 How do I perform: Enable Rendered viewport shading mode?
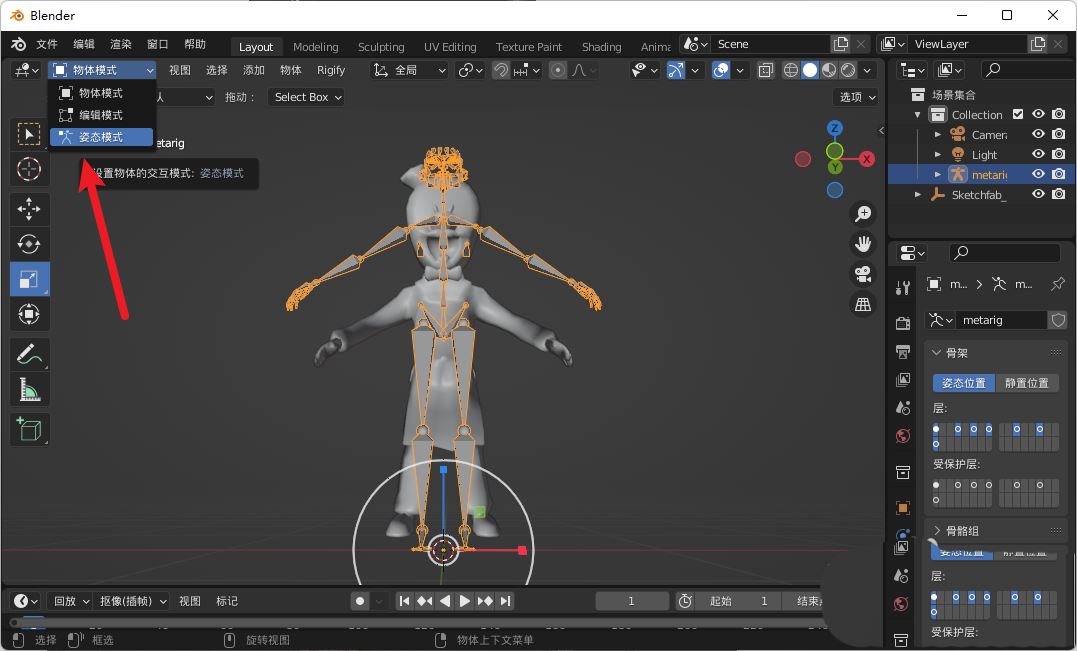[x=846, y=70]
